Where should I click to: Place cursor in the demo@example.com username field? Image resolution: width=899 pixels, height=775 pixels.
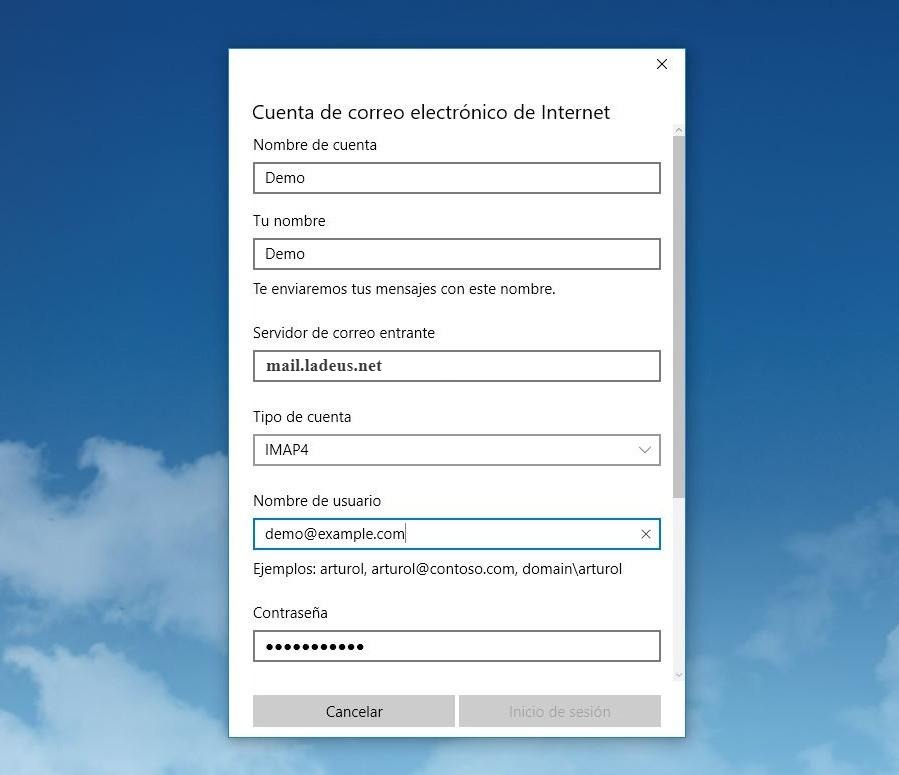(x=440, y=534)
